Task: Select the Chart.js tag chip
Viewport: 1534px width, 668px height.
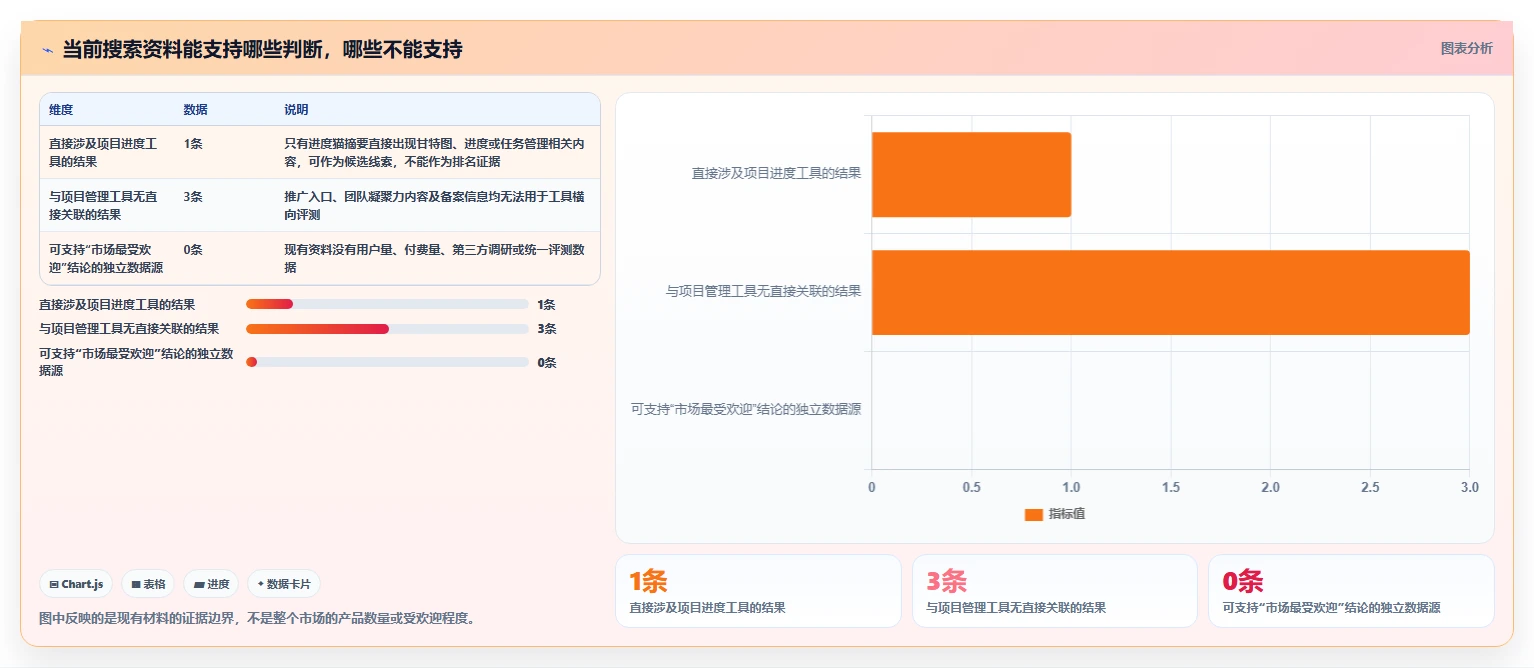Action: click(x=76, y=584)
